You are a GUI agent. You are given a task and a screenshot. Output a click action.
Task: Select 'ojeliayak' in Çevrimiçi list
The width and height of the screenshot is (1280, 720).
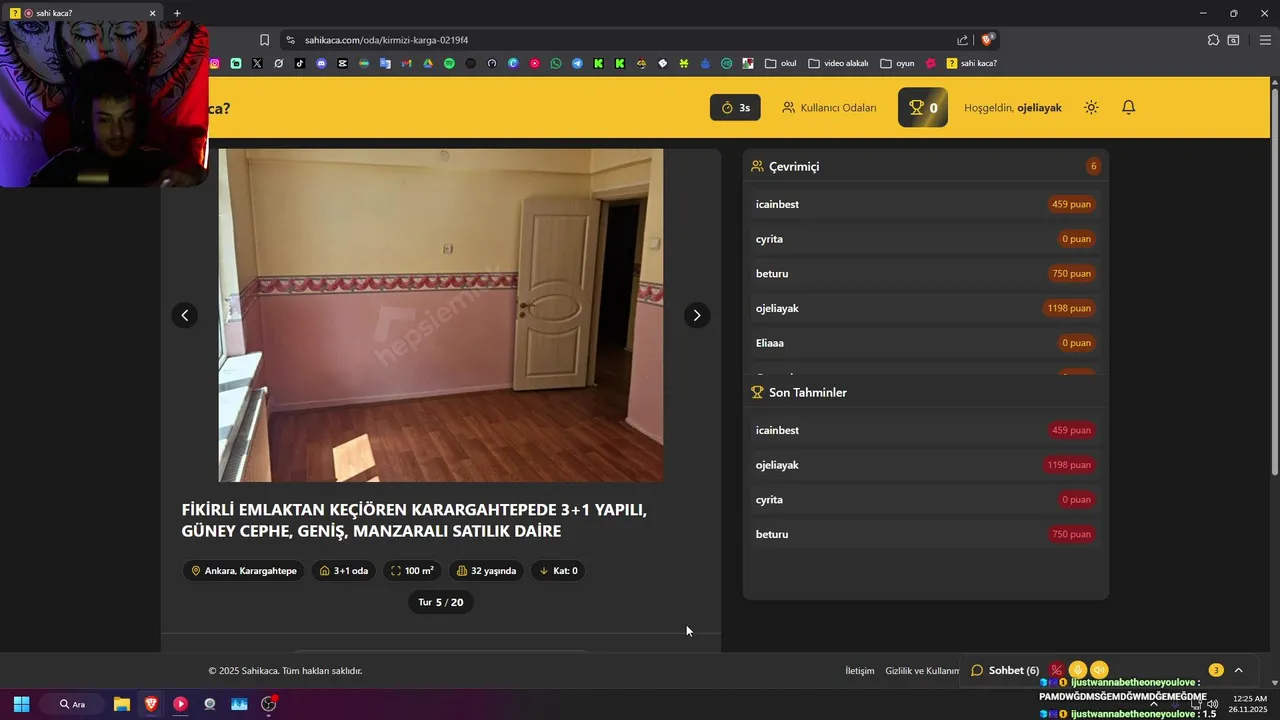(x=925, y=308)
